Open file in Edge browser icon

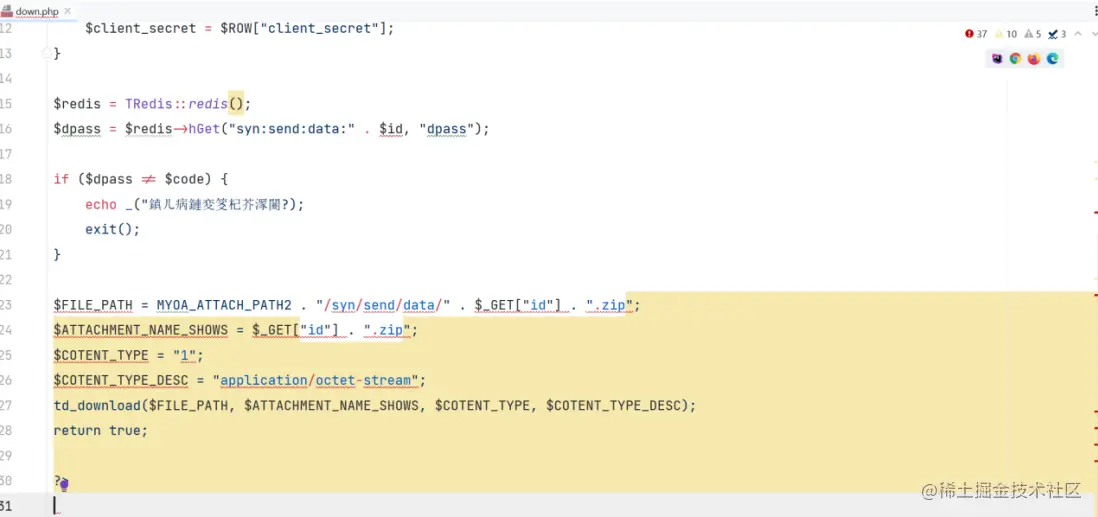pos(1052,59)
